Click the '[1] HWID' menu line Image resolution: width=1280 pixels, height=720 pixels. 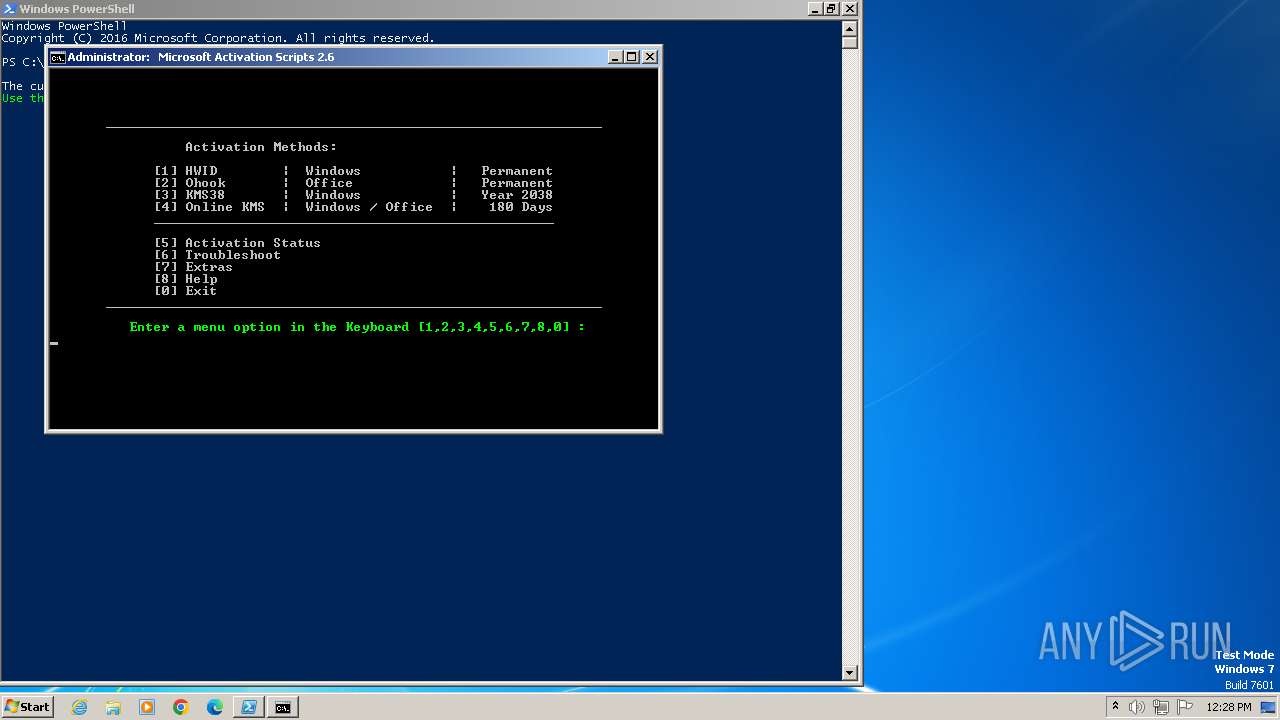coord(353,171)
